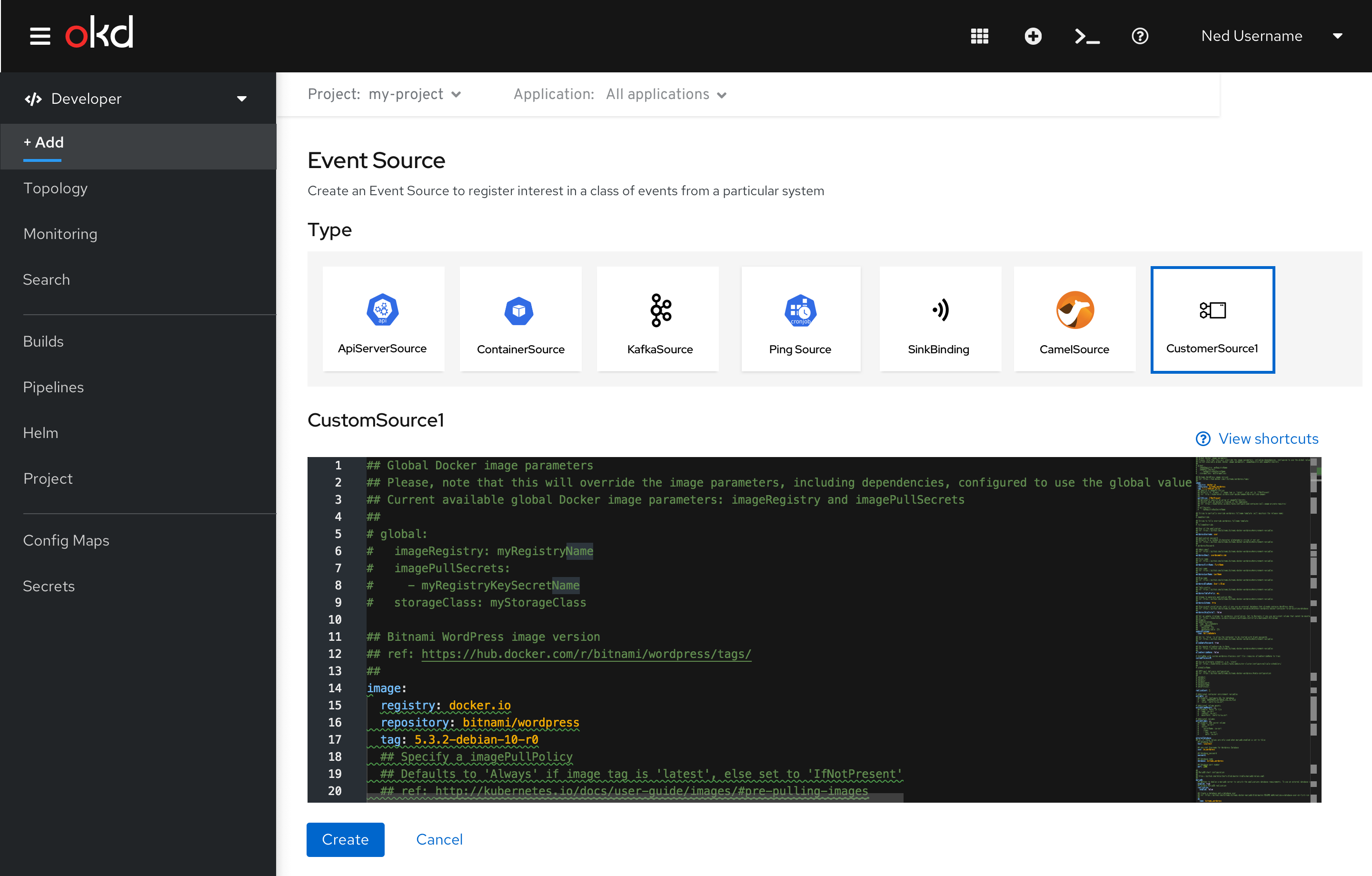Click the grid apps launcher icon
The image size is (1372, 876).
(x=980, y=35)
